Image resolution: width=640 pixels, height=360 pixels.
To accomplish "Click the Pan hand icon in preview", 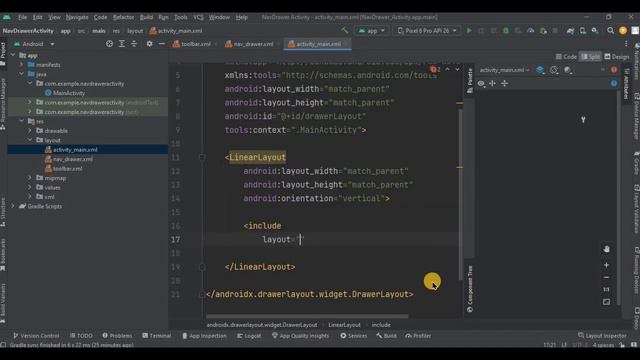I will click(x=607, y=249).
